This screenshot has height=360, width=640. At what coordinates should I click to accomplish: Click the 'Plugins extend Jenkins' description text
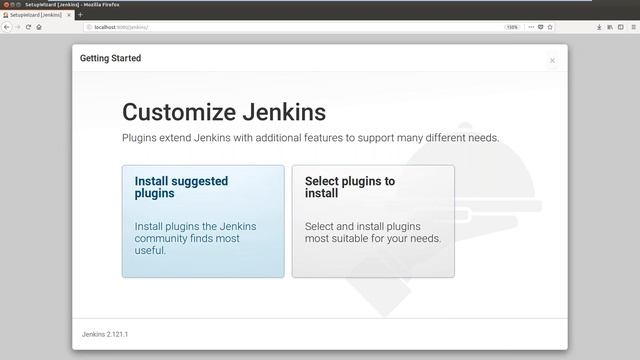(311, 138)
